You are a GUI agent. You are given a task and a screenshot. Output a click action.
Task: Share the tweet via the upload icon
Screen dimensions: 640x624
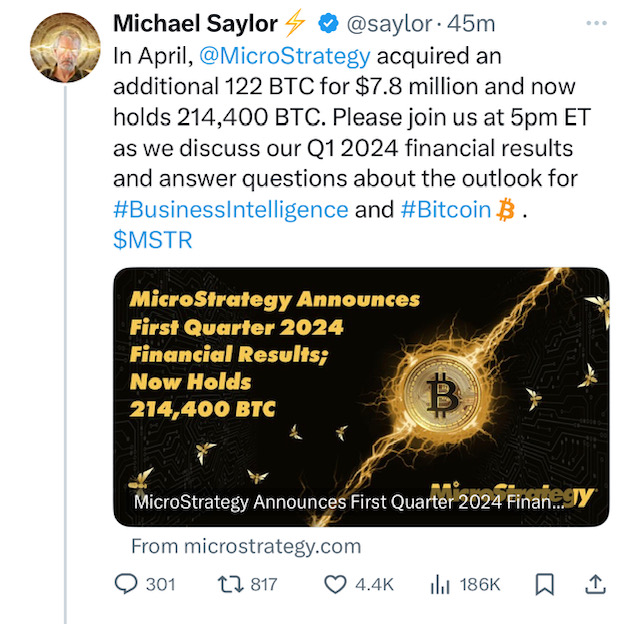[594, 583]
